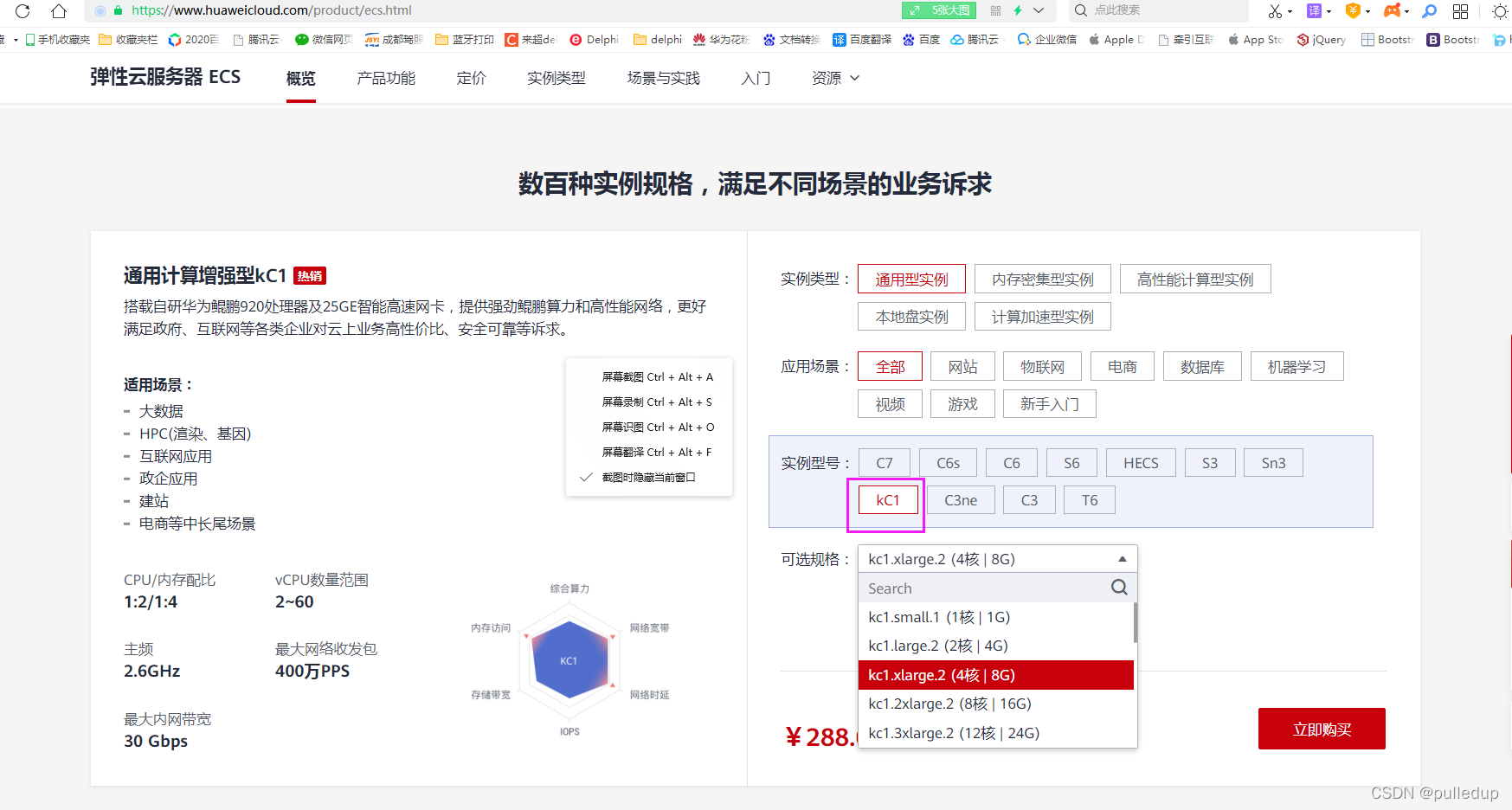Open the 百度翻译 bookmark
Screen dimensions: 1512x810
(x=862, y=40)
